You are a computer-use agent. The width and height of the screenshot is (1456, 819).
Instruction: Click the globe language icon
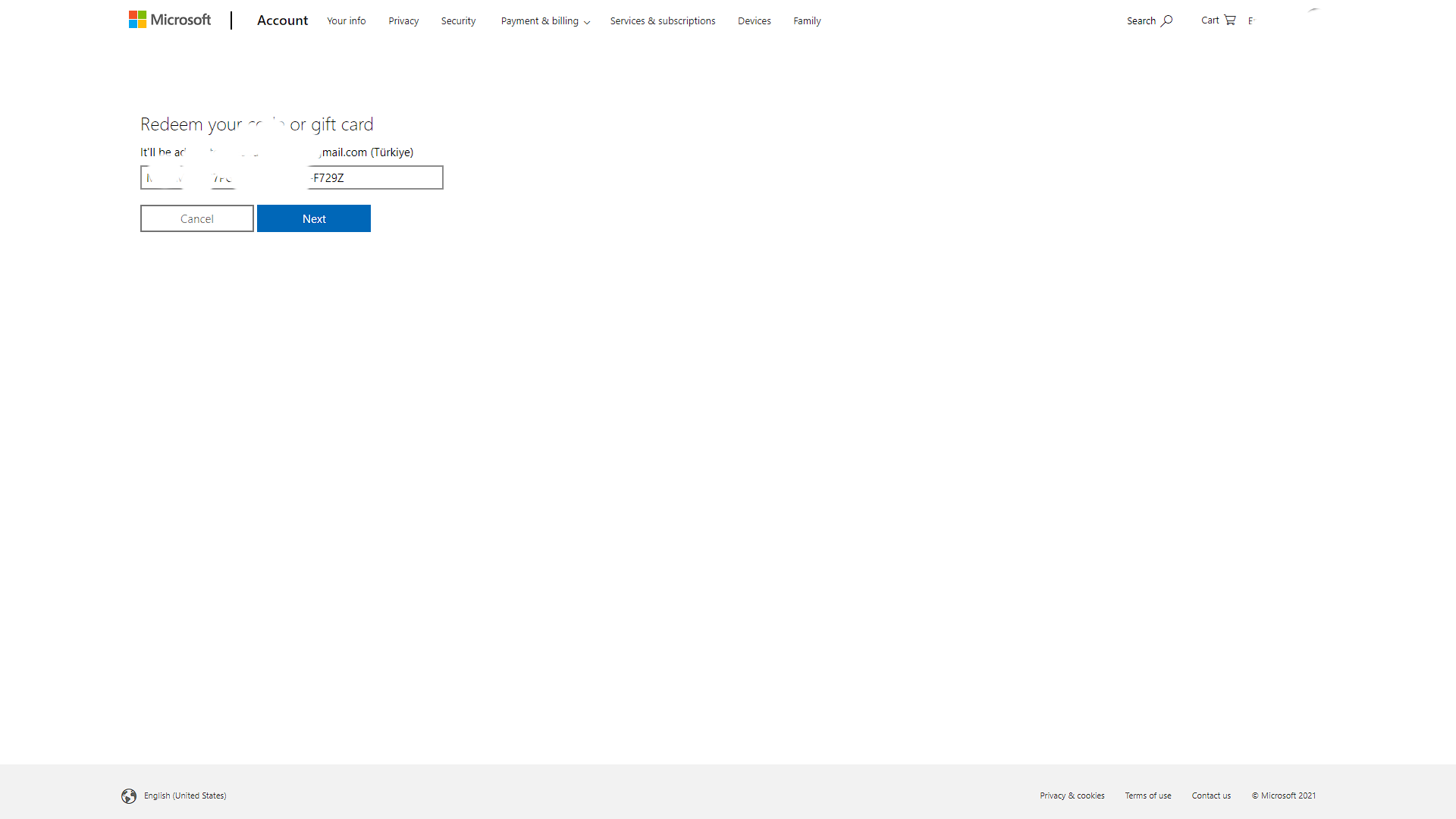129,795
